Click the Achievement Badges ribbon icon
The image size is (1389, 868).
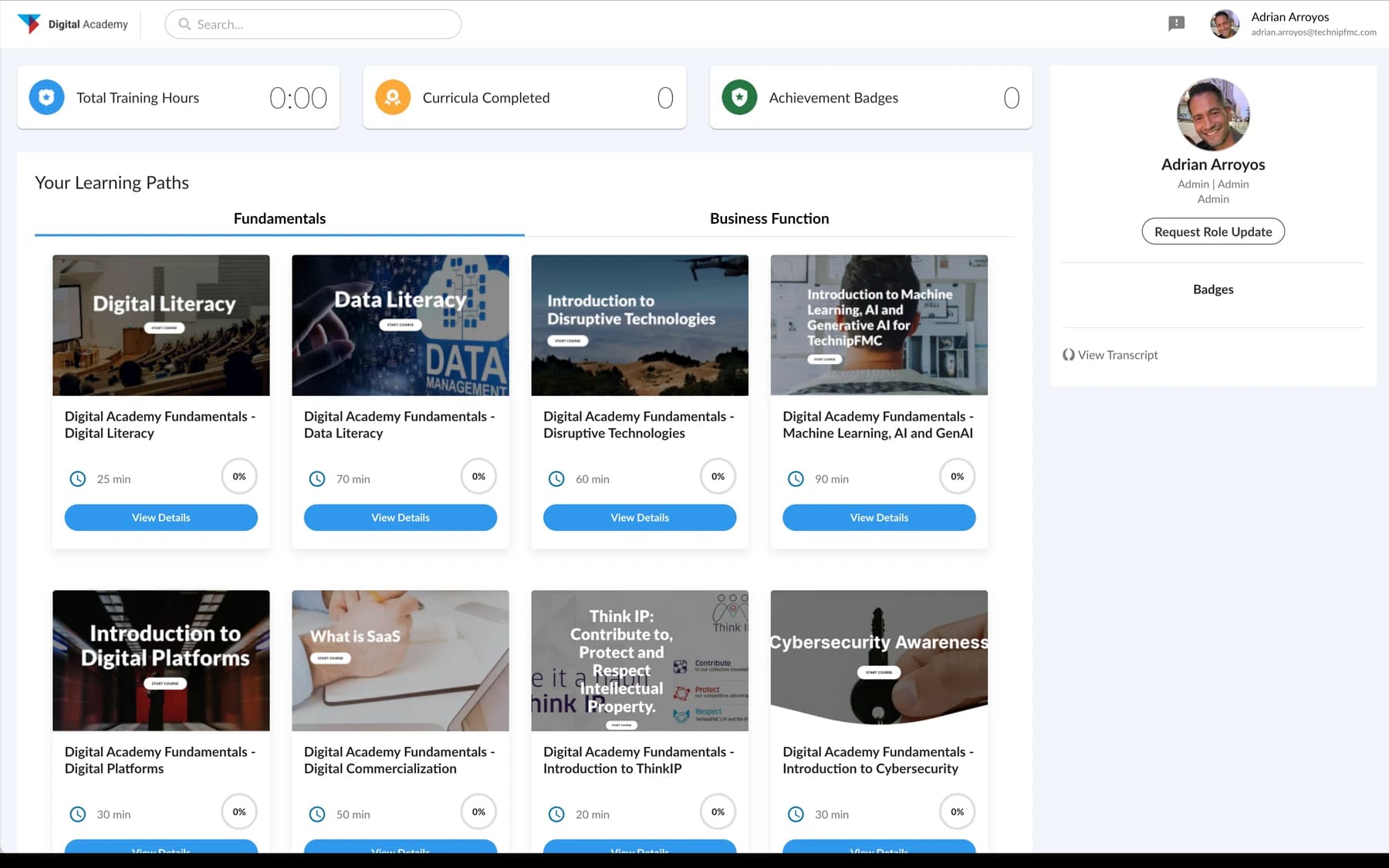point(738,97)
